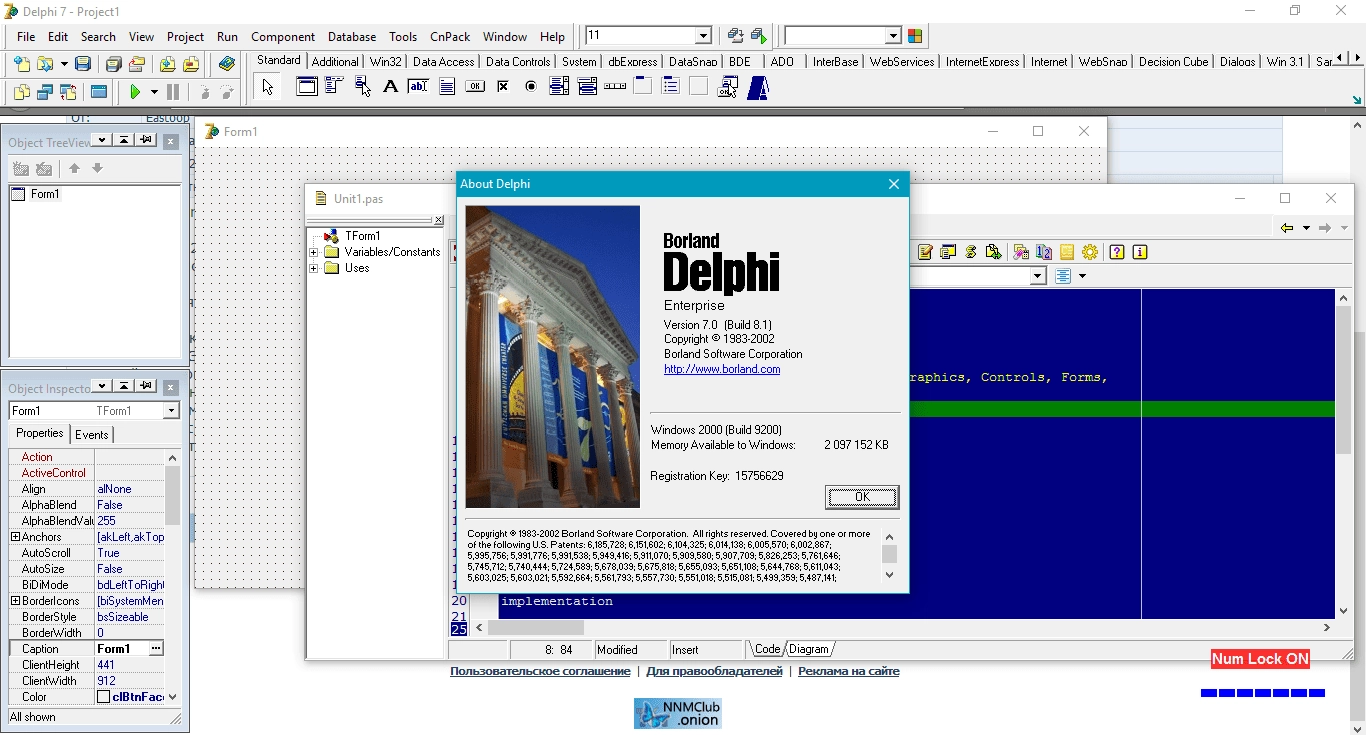Select the PopupMenu component icon
This screenshot has width=1366, height=735.
pyautogui.click(x=363, y=87)
